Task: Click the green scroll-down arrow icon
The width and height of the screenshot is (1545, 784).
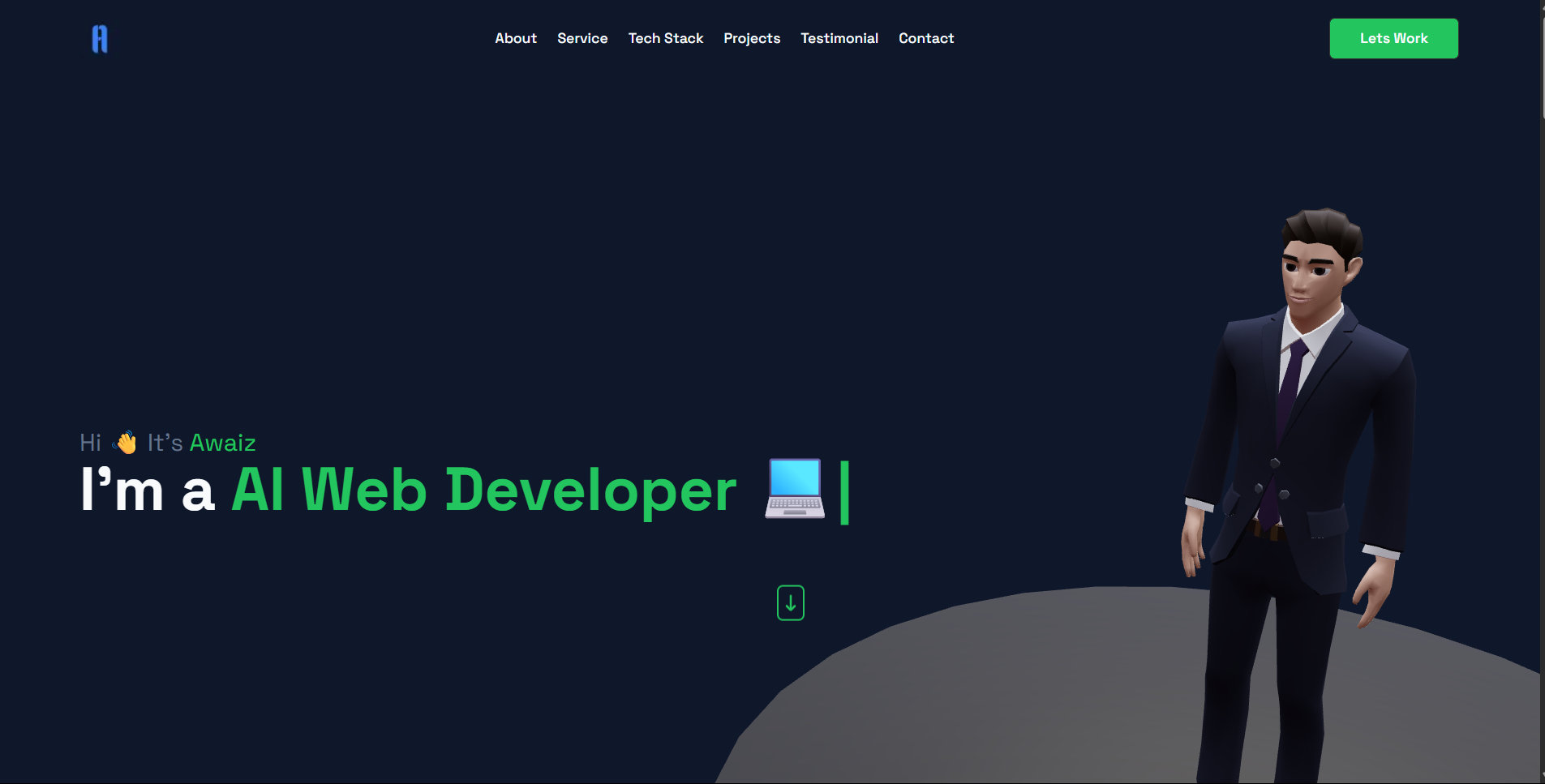Action: point(790,602)
